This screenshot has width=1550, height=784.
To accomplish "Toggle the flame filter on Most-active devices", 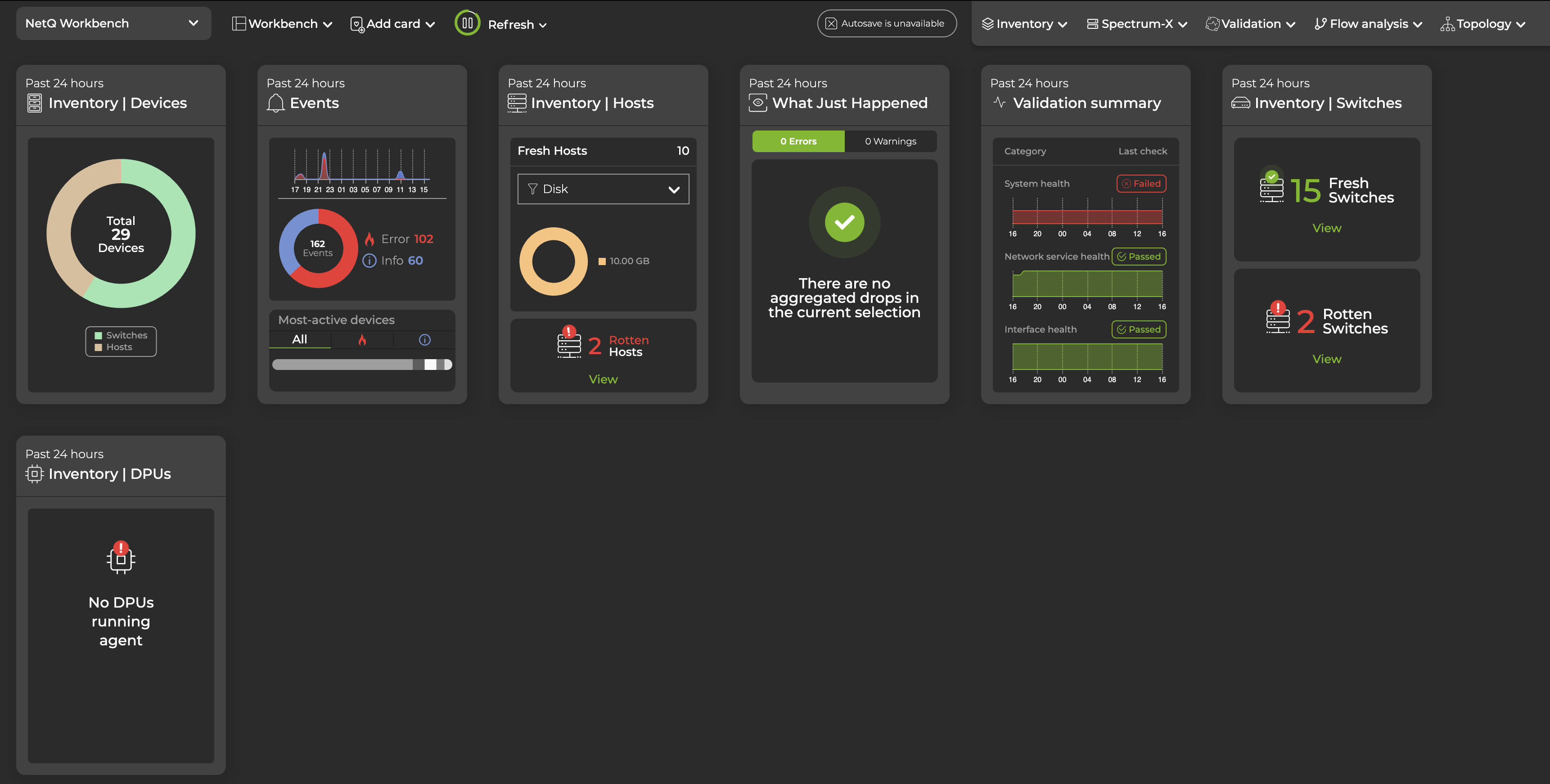I will (362, 339).
